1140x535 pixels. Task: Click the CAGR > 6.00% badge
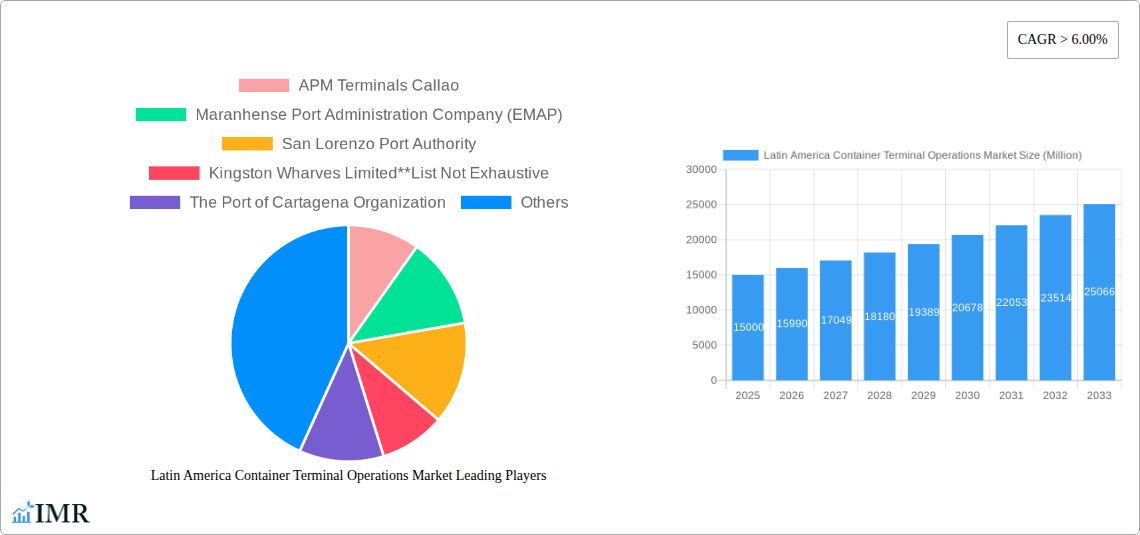pyautogui.click(x=1062, y=40)
